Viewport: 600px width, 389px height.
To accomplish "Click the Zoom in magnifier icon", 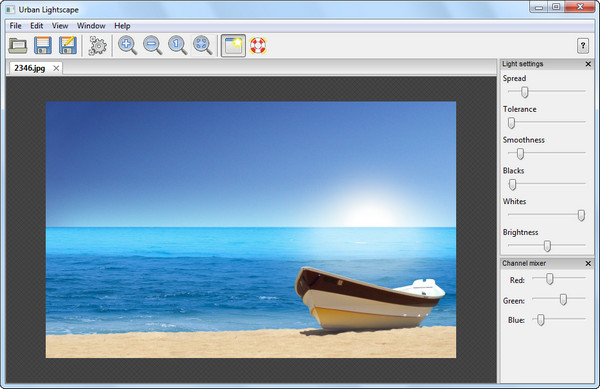I will [127, 46].
